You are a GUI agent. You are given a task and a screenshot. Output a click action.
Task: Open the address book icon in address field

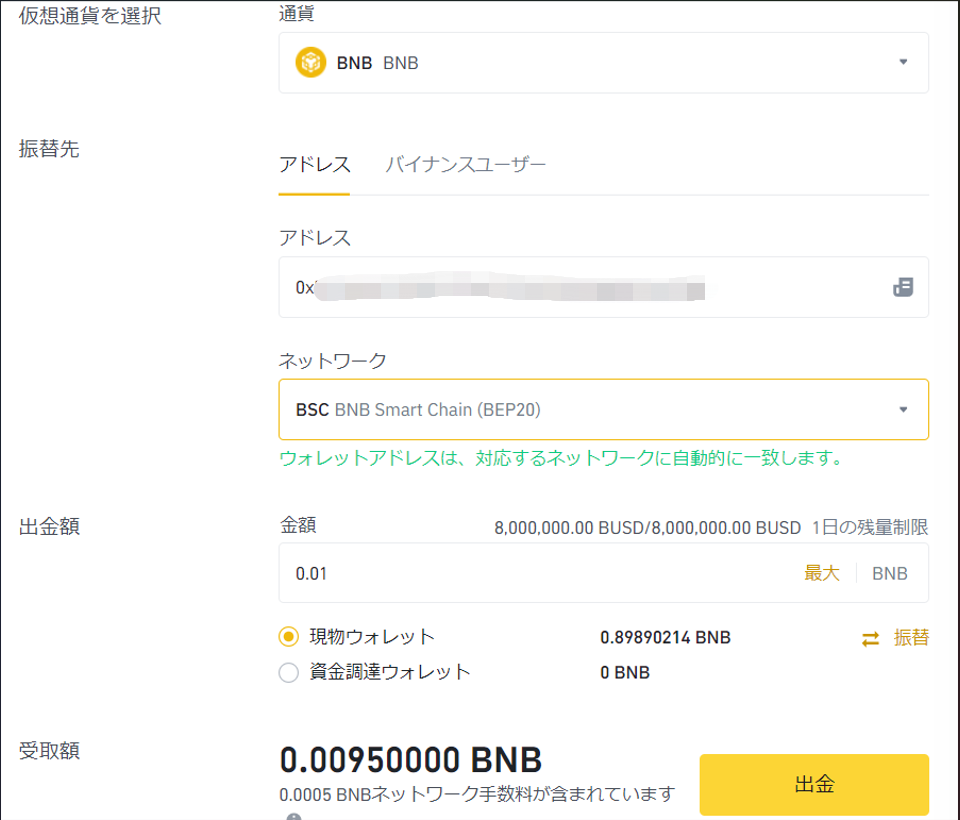pos(903,287)
